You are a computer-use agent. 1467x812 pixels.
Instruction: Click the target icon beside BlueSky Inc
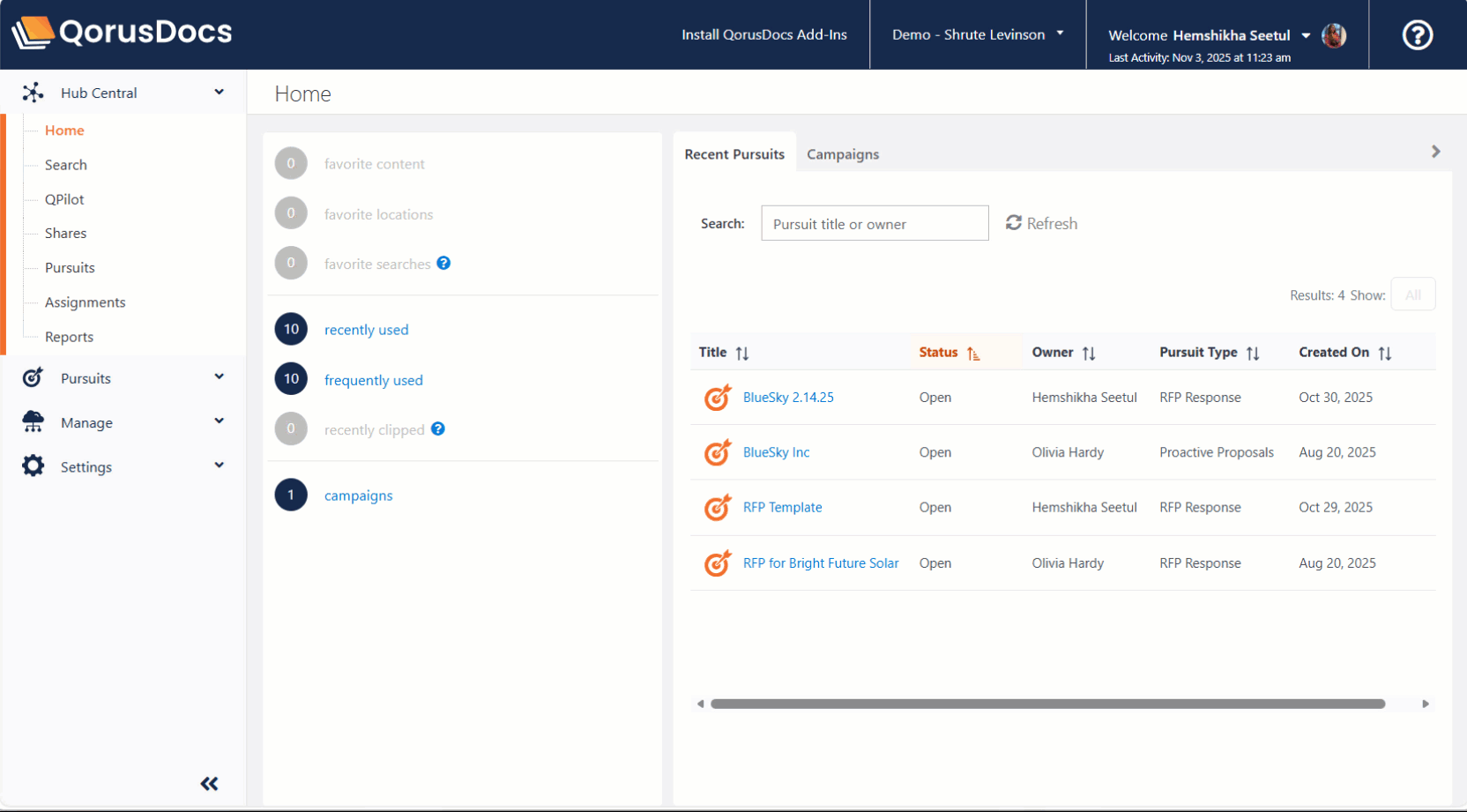[718, 452]
